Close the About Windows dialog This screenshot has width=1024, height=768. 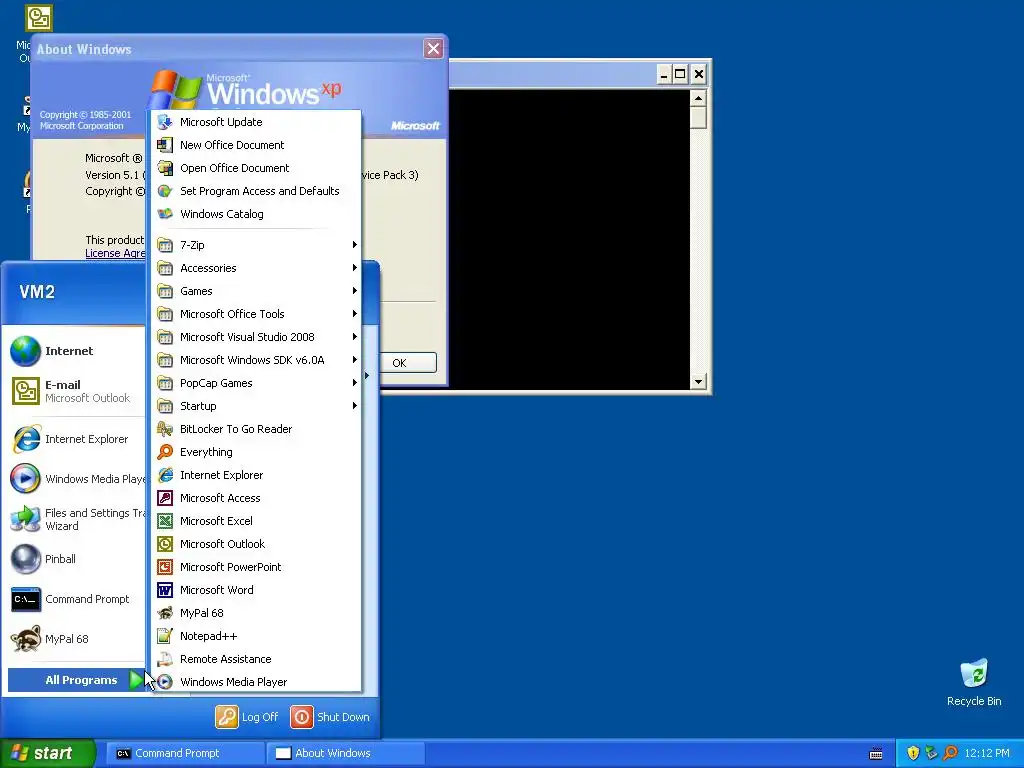point(433,48)
